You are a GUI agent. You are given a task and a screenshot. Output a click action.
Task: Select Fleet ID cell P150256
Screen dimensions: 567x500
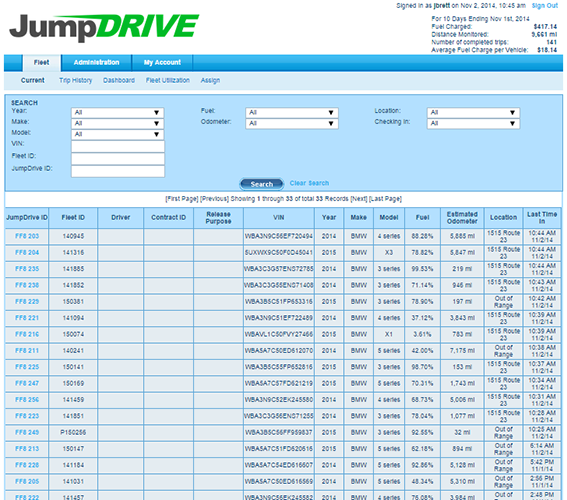[73, 432]
